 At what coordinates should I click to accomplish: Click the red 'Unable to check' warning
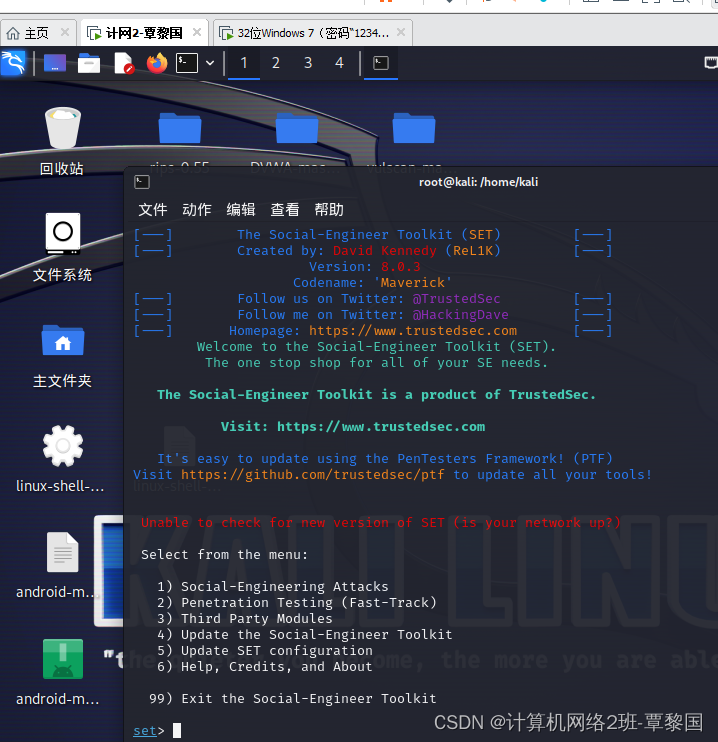coord(381,522)
